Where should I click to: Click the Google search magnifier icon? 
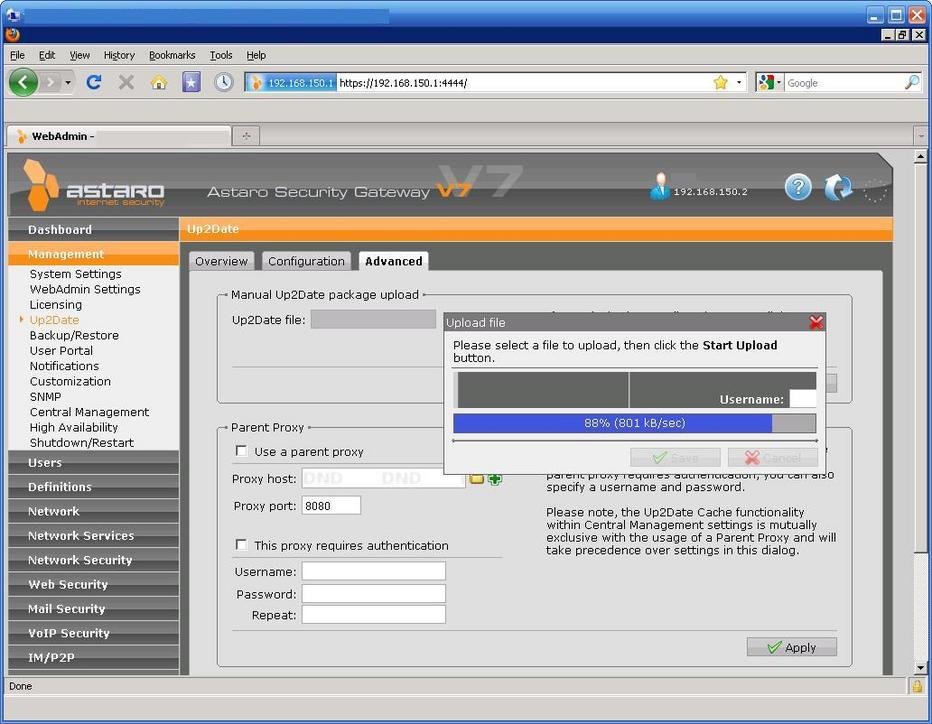pos(911,83)
